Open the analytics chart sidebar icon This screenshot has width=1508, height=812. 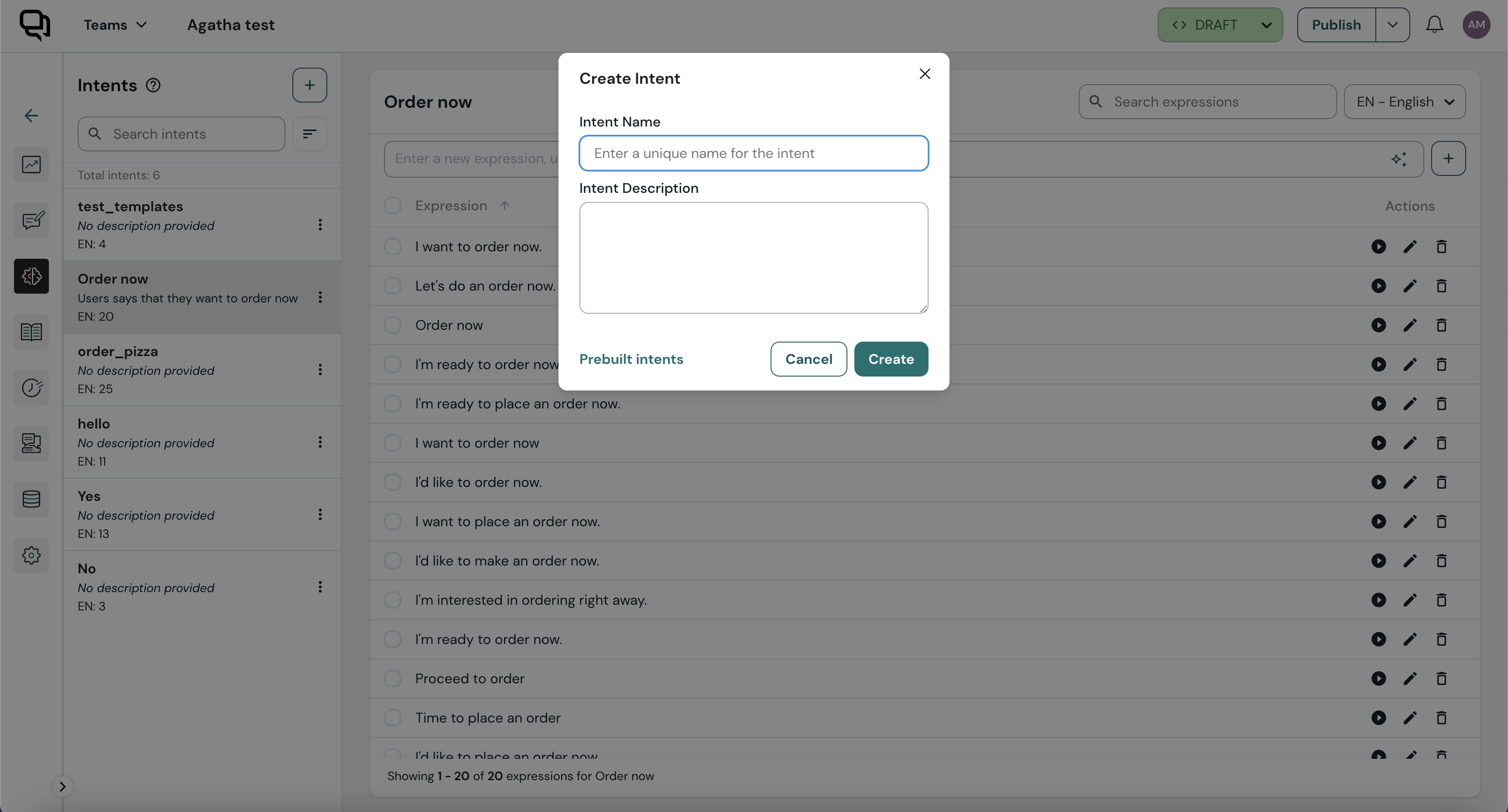[x=31, y=164]
